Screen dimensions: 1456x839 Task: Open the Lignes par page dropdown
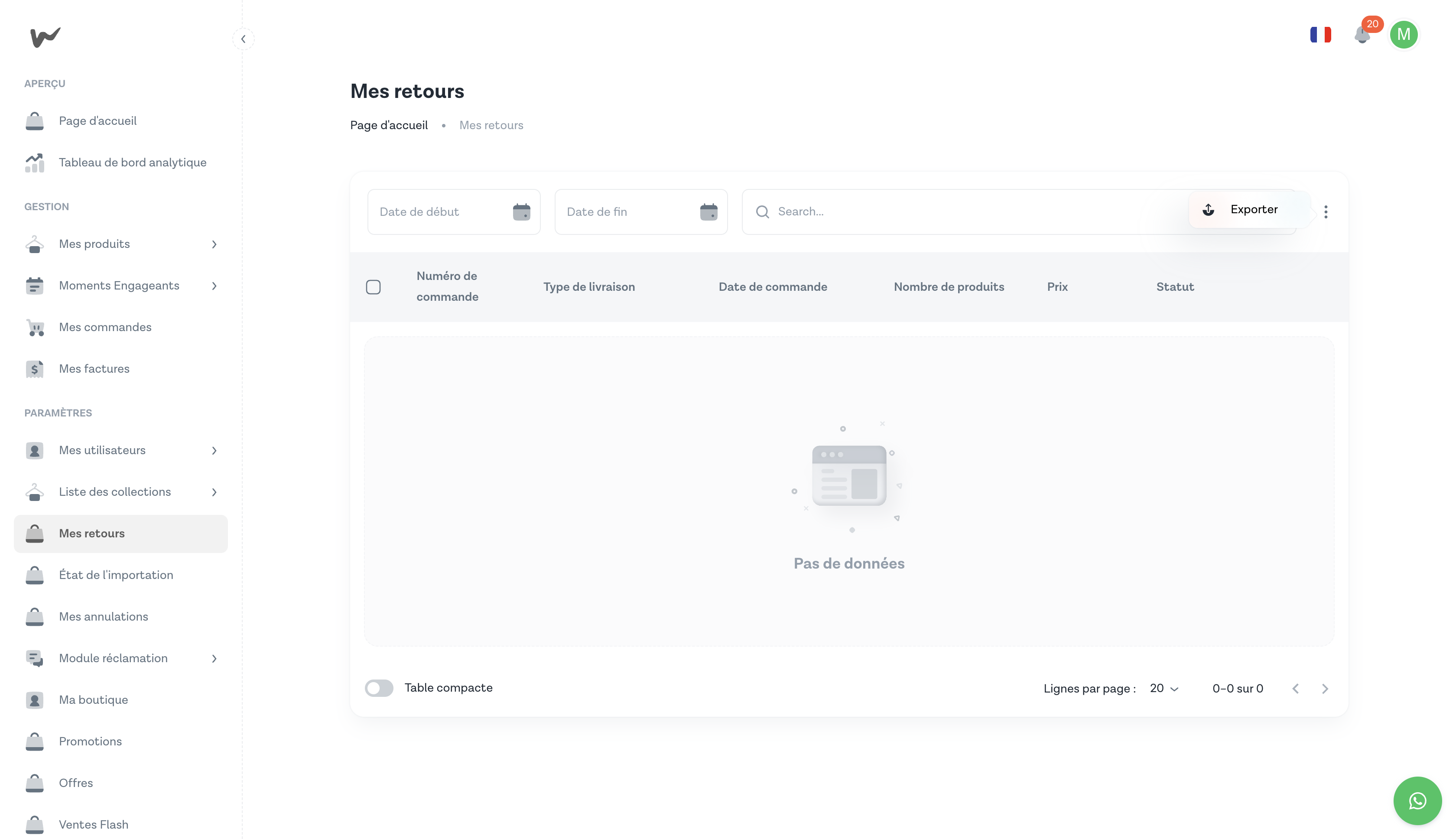coord(1164,689)
